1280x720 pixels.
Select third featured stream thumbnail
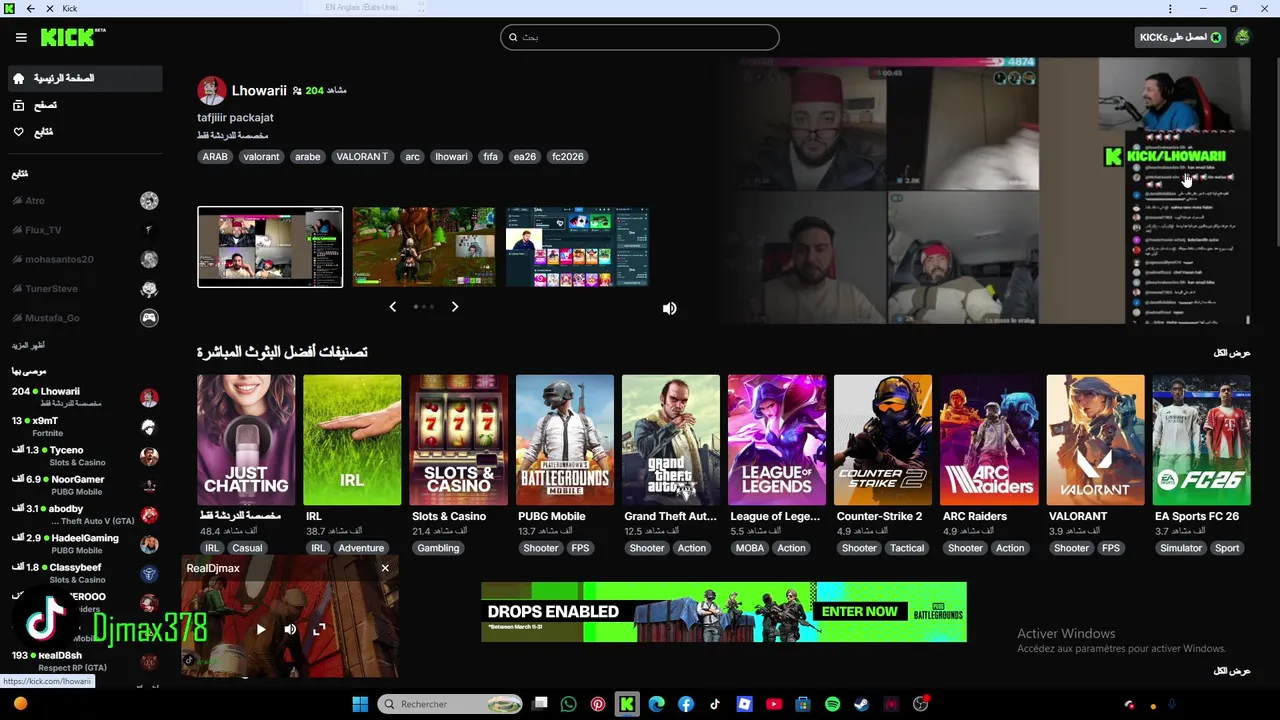578,247
